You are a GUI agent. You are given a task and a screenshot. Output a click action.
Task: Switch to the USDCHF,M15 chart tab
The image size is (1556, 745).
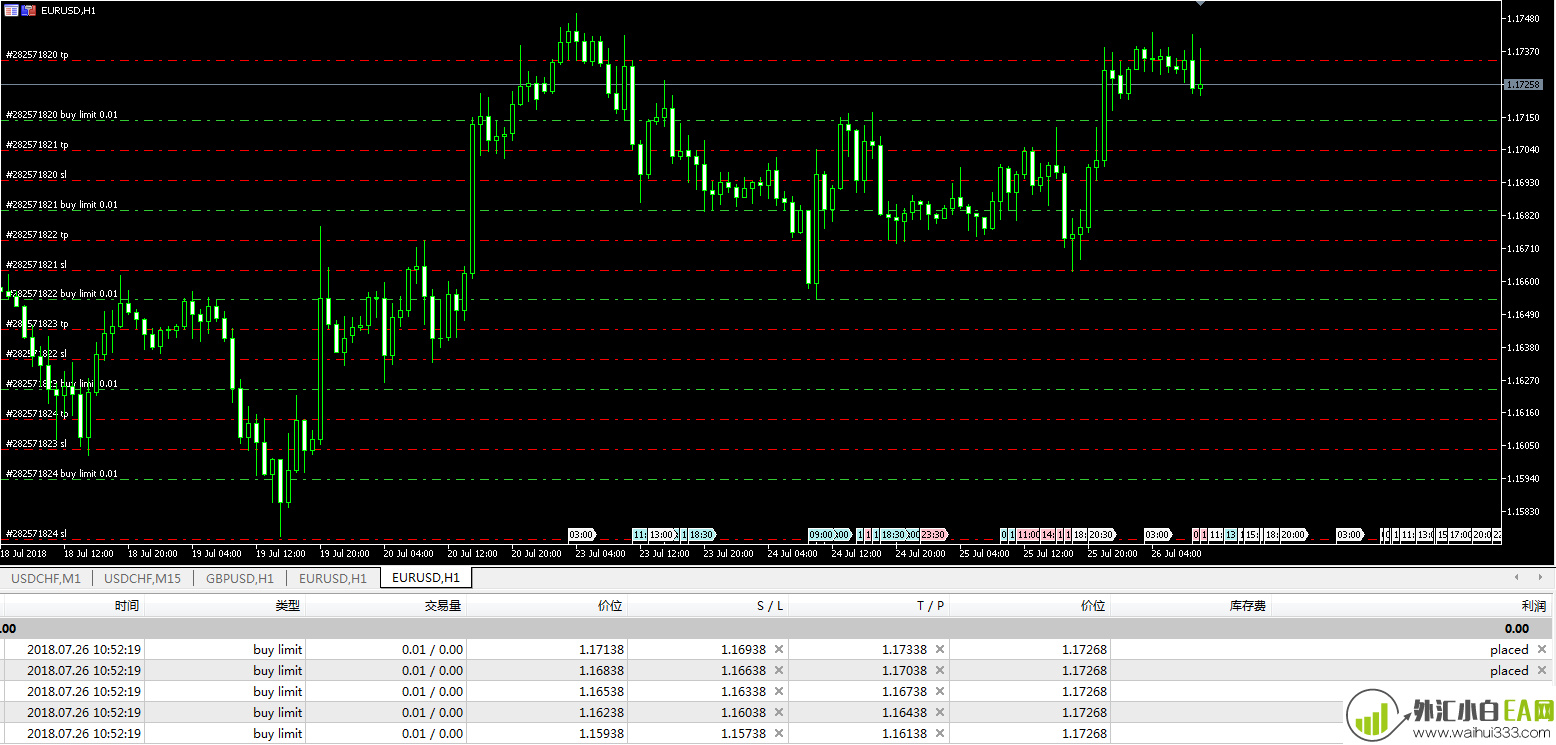point(142,578)
